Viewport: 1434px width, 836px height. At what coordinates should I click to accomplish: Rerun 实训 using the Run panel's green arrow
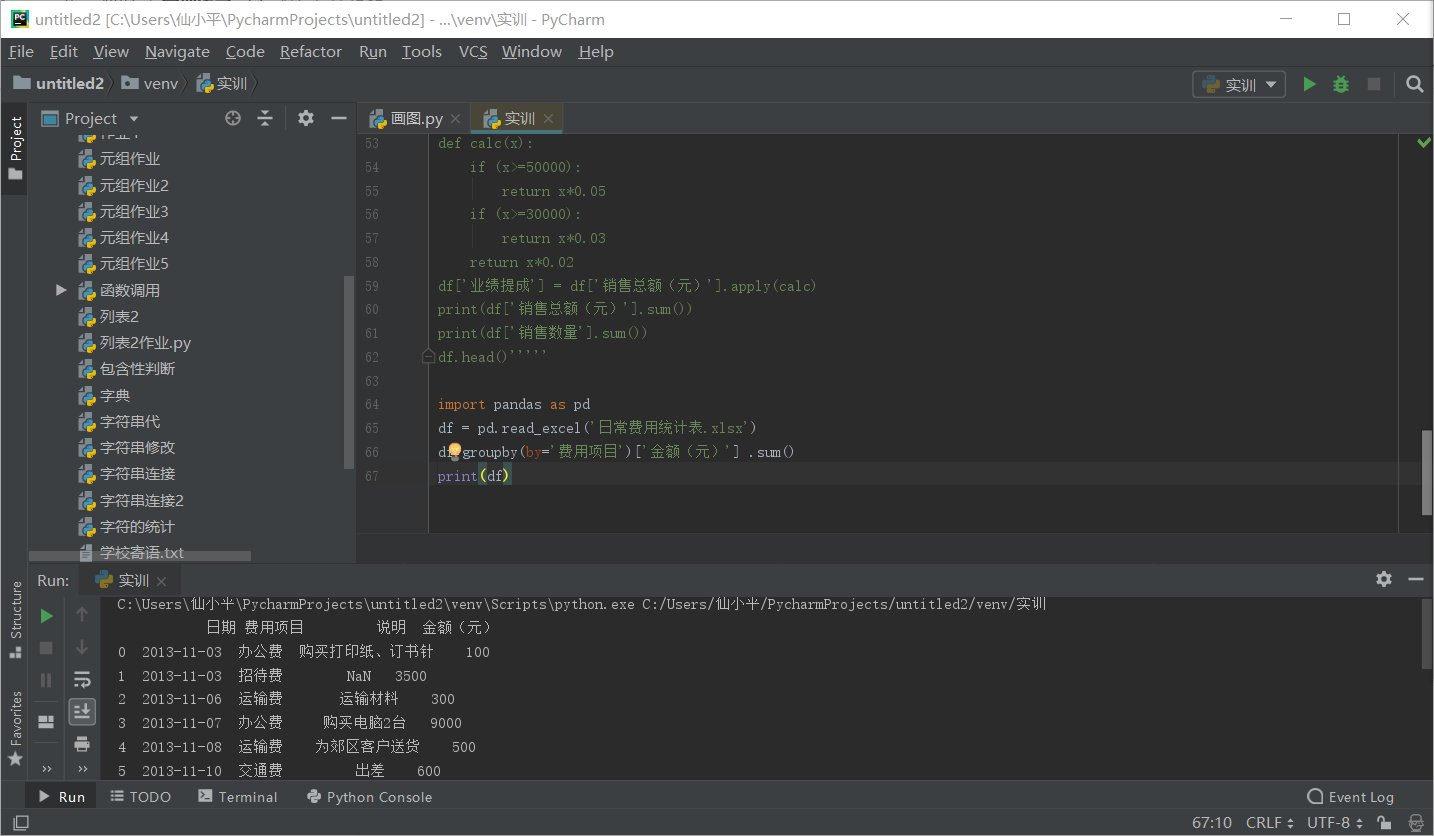(x=46, y=616)
